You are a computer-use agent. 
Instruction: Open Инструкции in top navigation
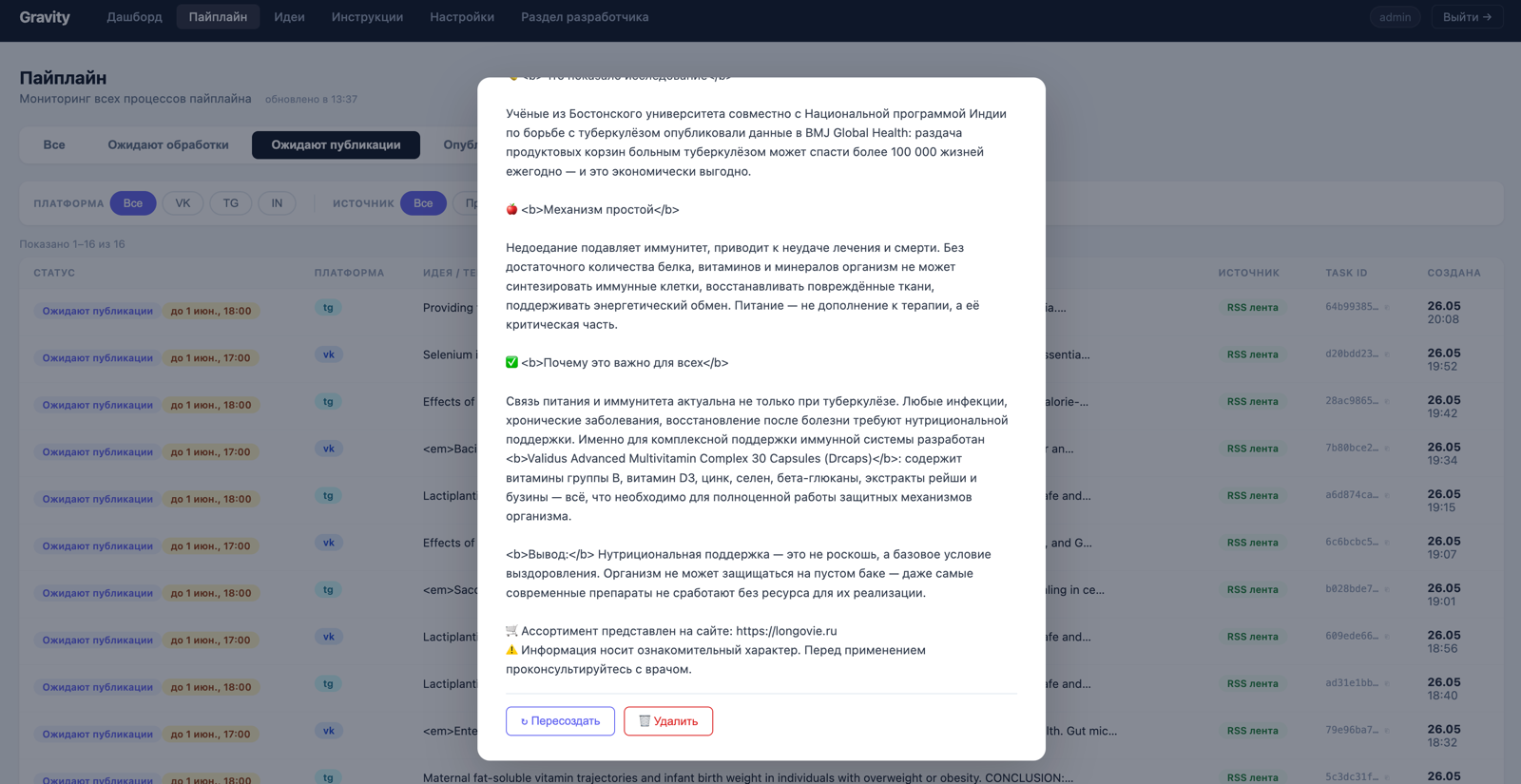(x=367, y=17)
